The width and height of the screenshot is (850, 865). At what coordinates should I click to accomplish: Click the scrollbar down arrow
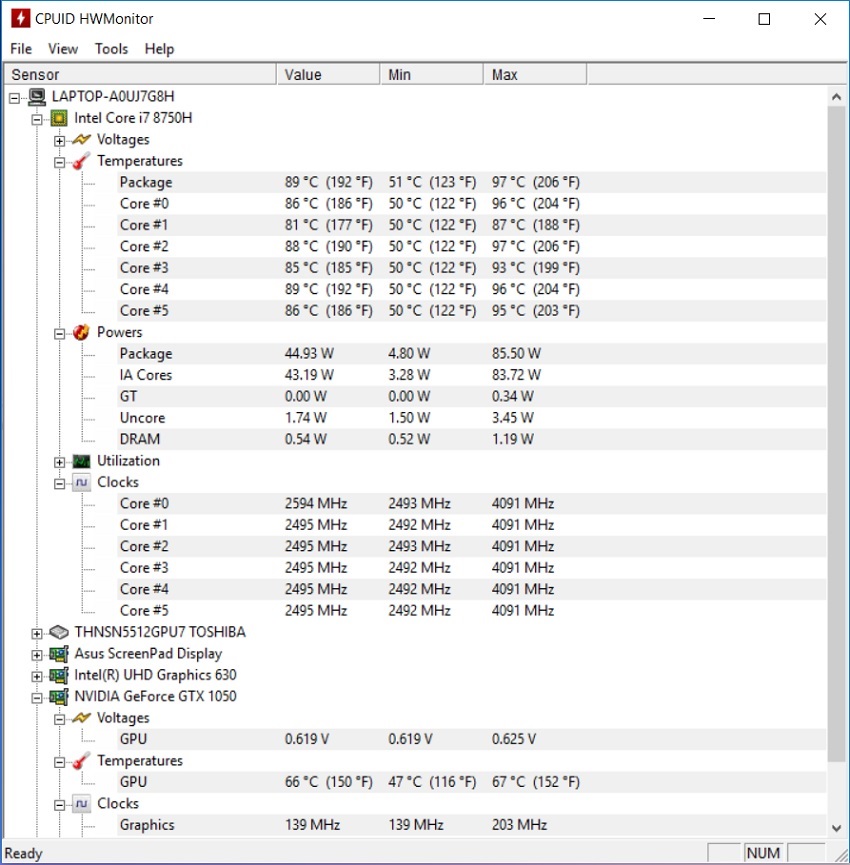[x=836, y=827]
